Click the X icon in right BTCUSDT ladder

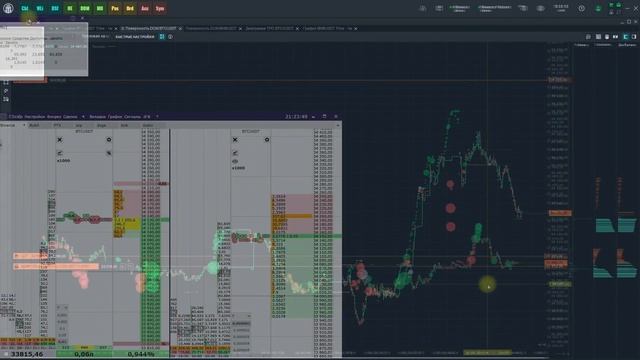coord(235,140)
